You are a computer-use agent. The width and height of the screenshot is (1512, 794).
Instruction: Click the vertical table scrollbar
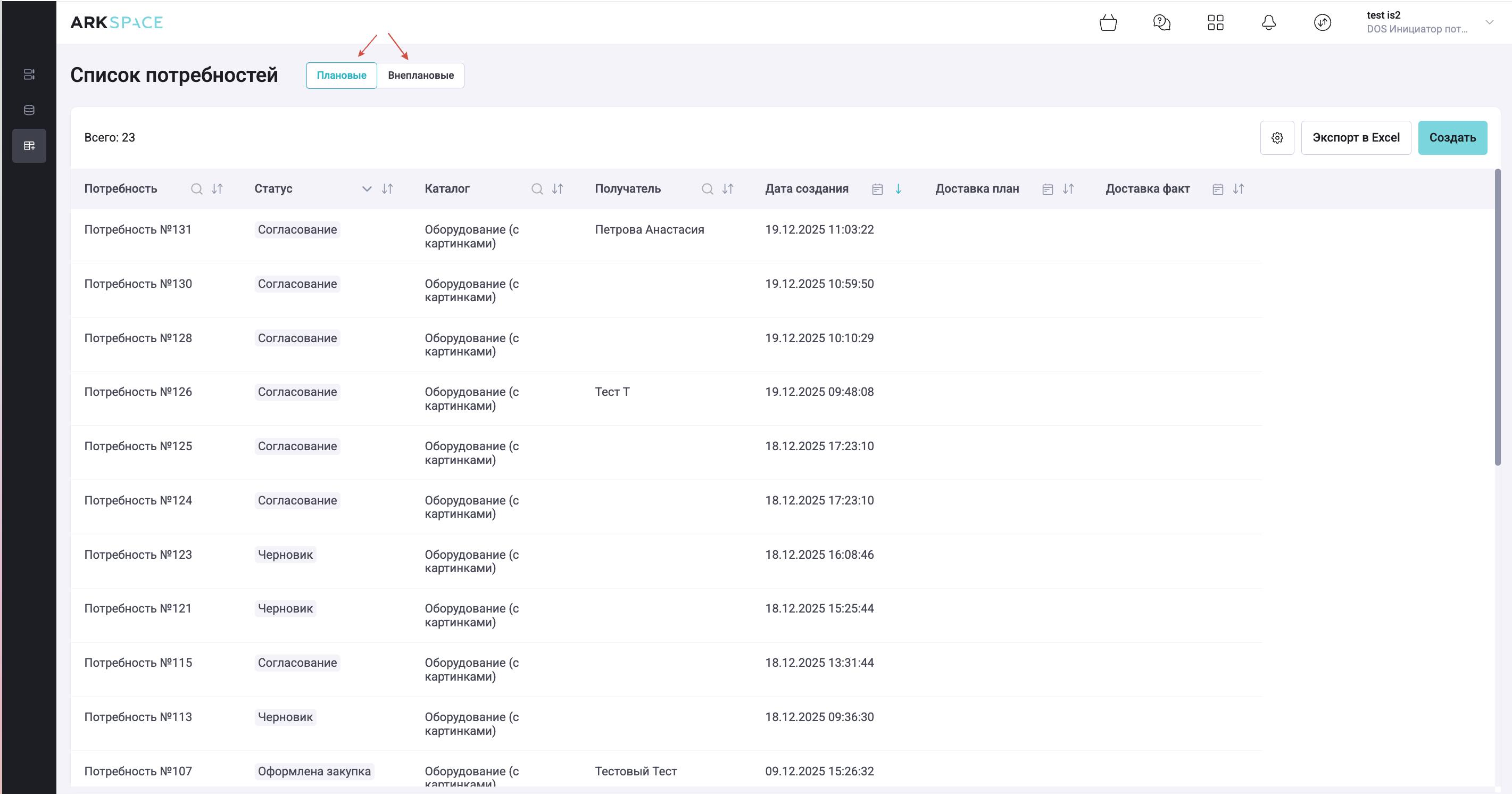click(1497, 317)
